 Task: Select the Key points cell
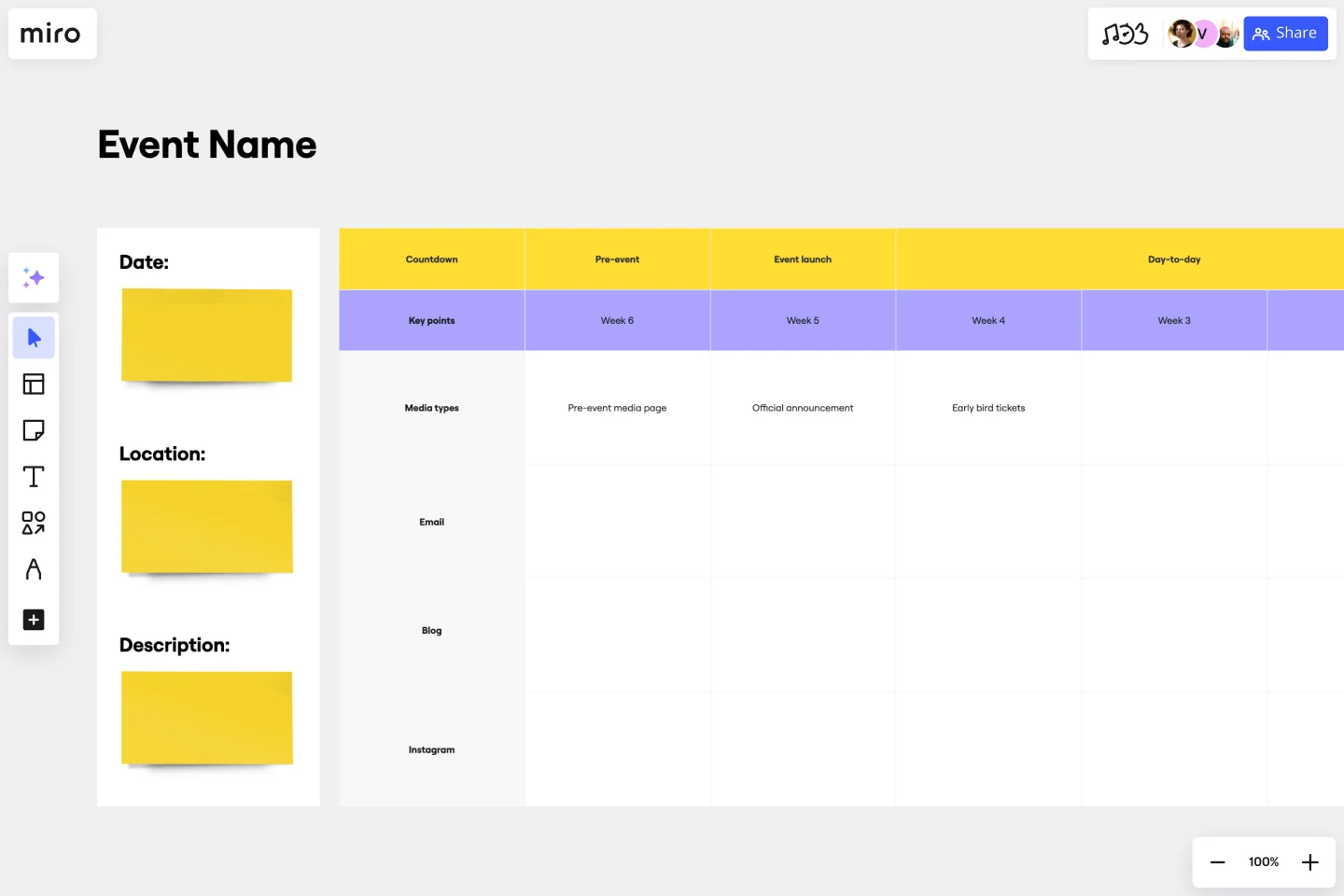[432, 321]
